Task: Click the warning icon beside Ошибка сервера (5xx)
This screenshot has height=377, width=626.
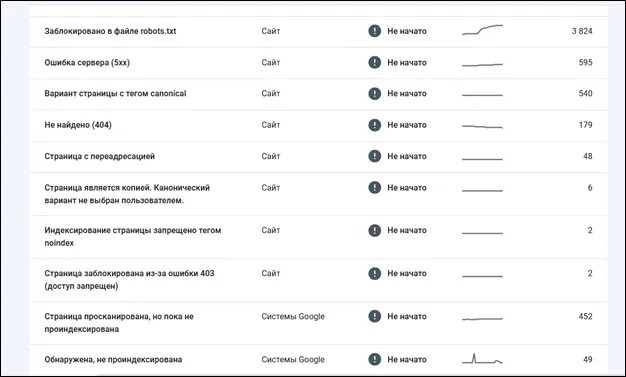Action: [x=374, y=62]
